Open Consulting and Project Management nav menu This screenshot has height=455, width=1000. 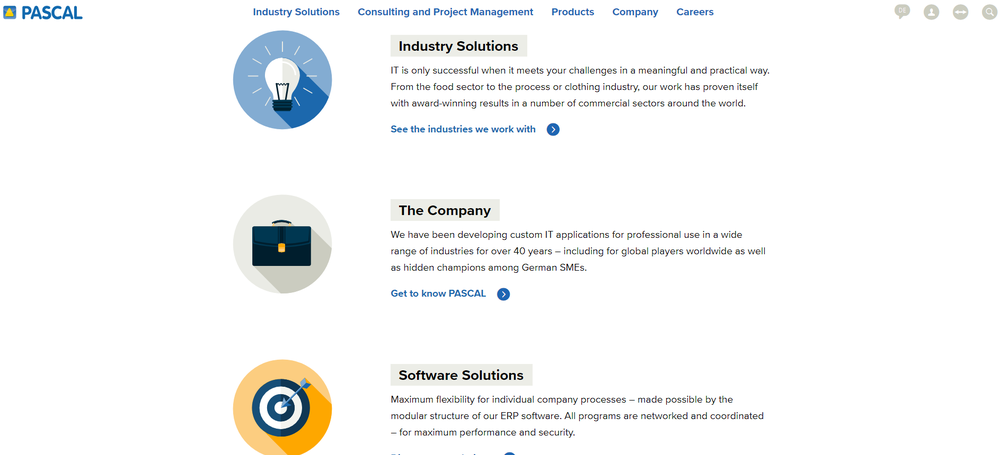click(x=445, y=12)
